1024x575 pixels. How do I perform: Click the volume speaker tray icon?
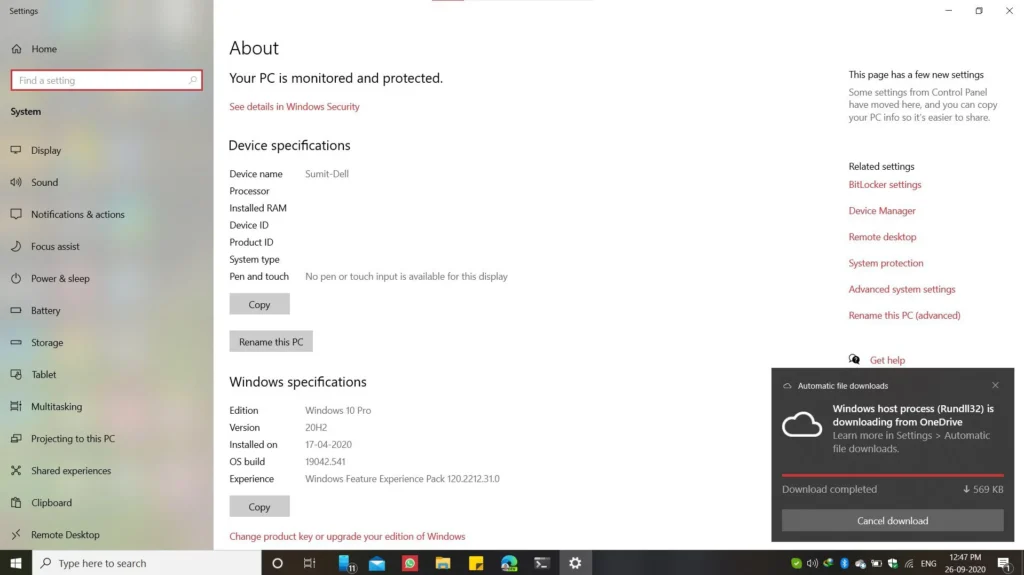click(812, 563)
